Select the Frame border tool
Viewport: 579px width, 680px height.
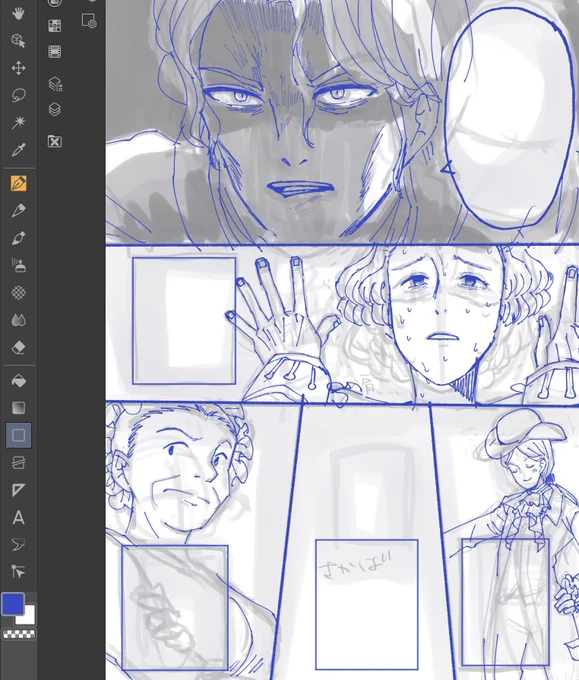(18, 463)
